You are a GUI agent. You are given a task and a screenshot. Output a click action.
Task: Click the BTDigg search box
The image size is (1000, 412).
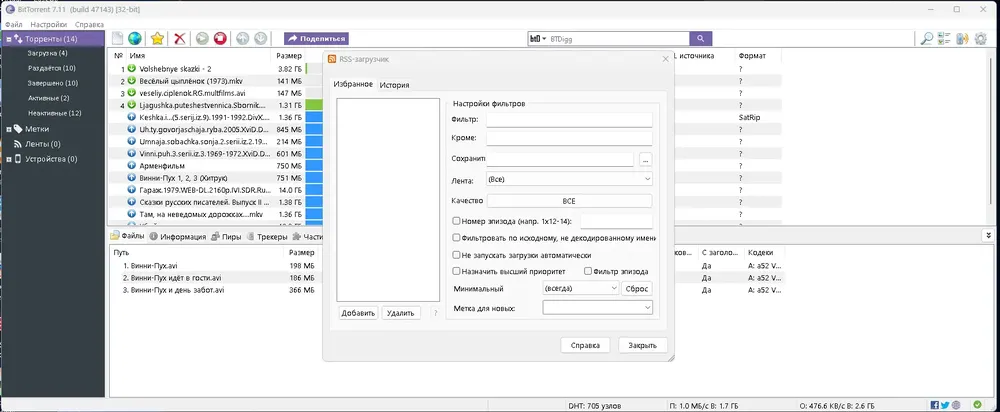[x=619, y=39]
